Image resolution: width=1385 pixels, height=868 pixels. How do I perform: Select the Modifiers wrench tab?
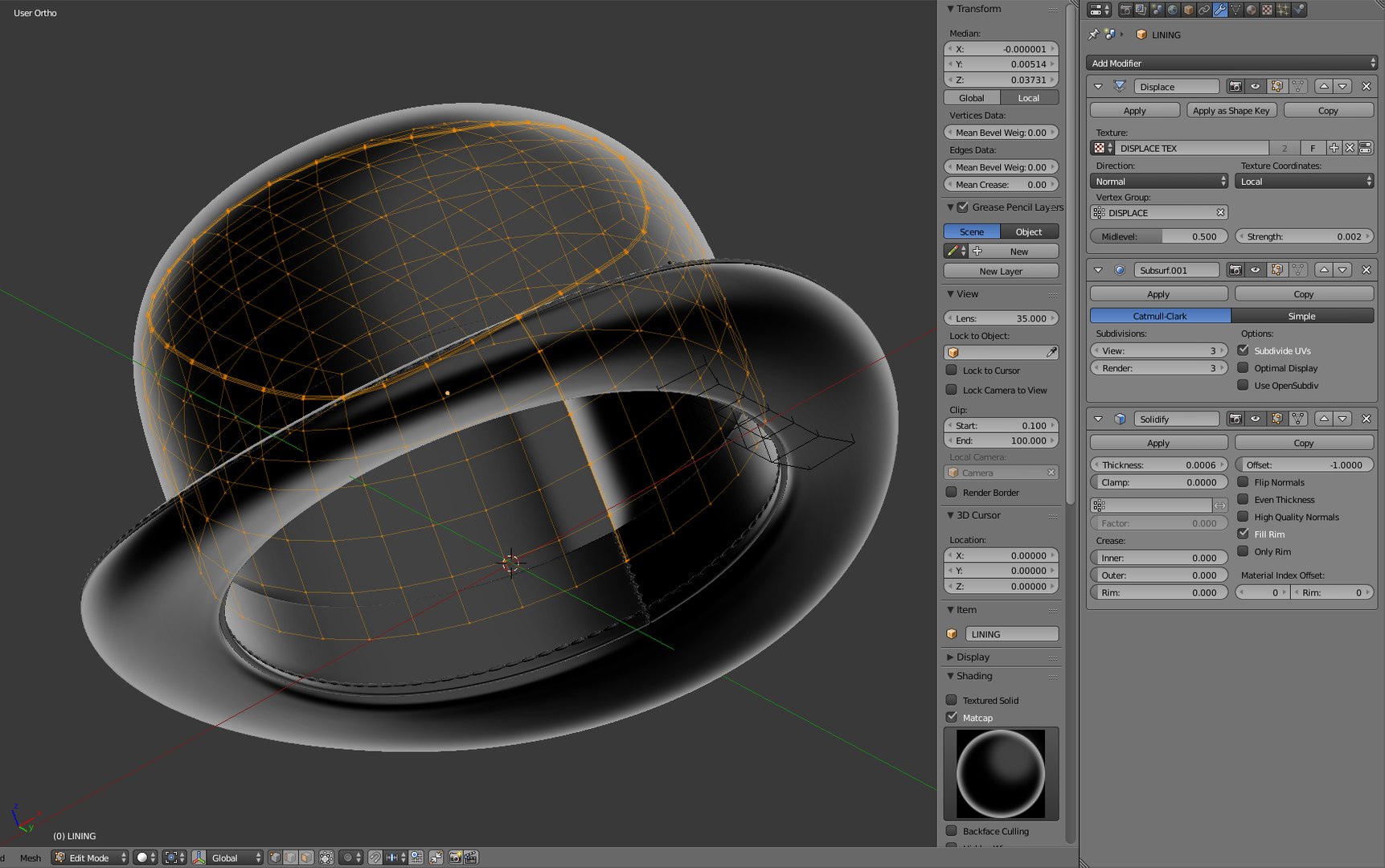(x=1220, y=10)
